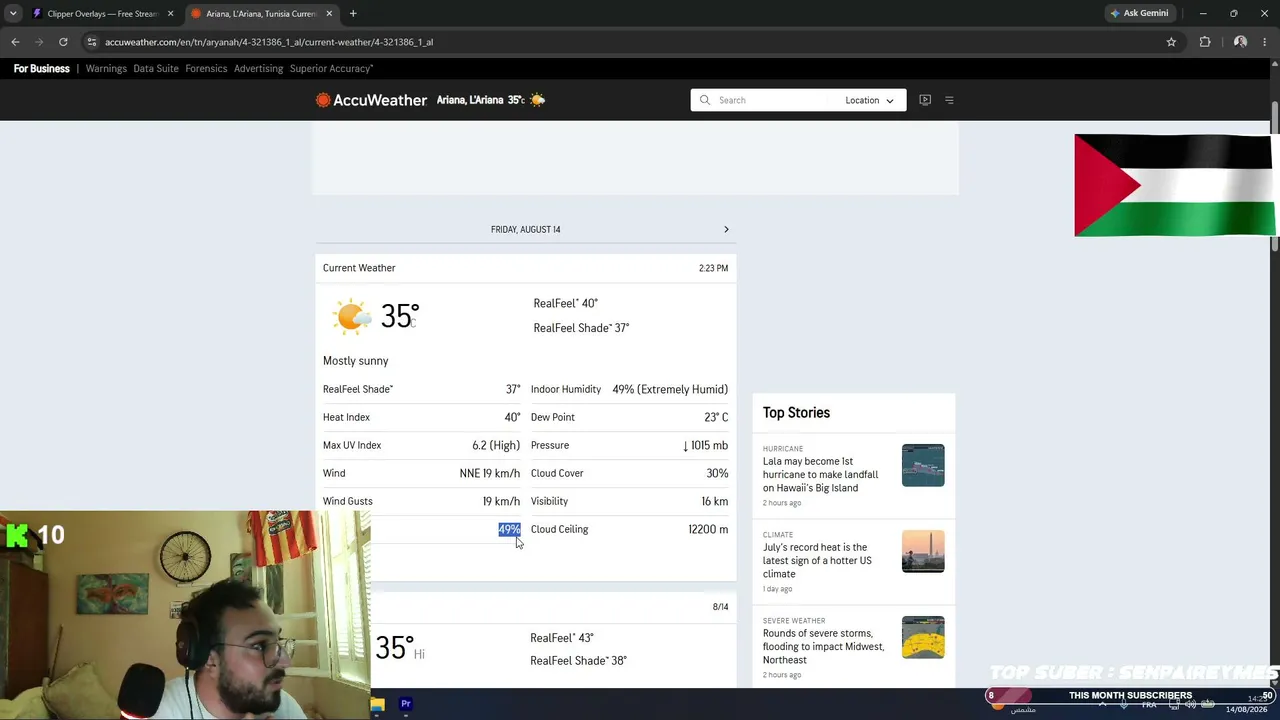The image size is (1280, 720).
Task: Click the Ask Gemini button
Action: coord(1139,14)
